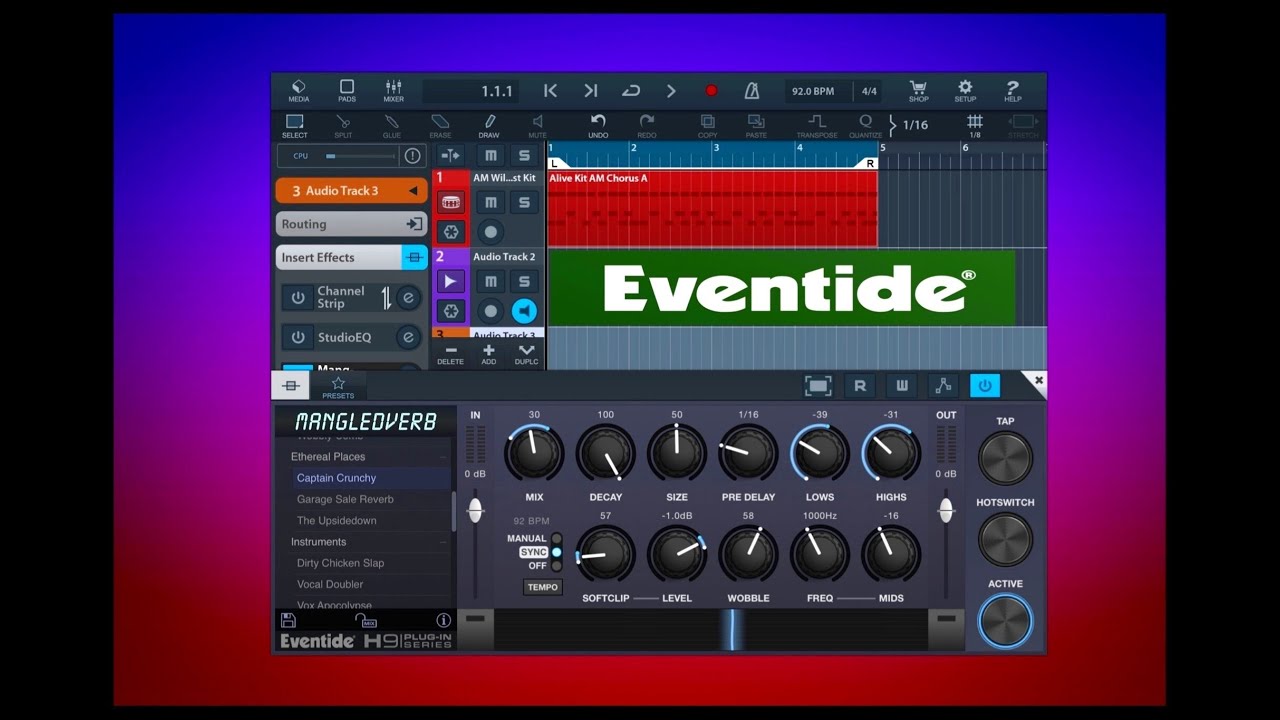Open the StudioEQ editor
This screenshot has width=1280, height=720.
408,337
